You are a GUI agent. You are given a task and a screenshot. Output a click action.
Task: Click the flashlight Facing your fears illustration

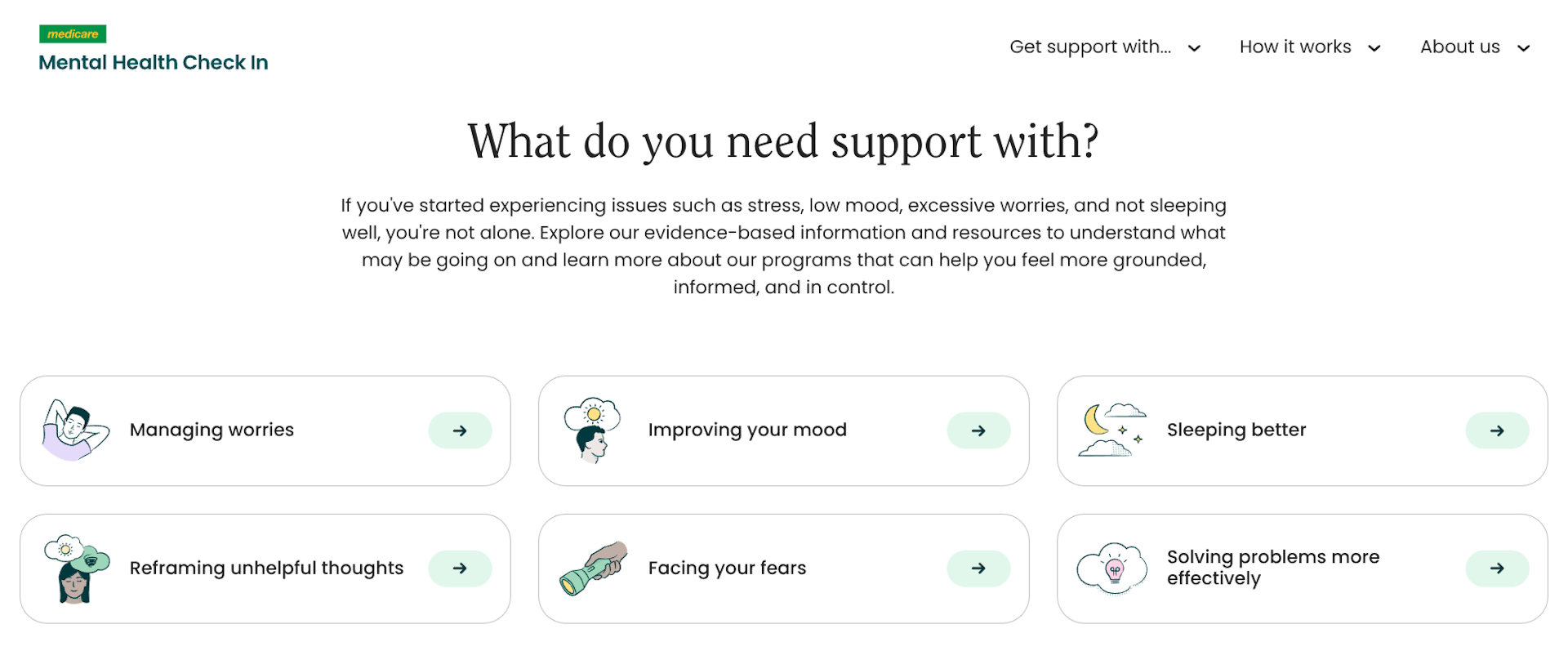click(593, 569)
